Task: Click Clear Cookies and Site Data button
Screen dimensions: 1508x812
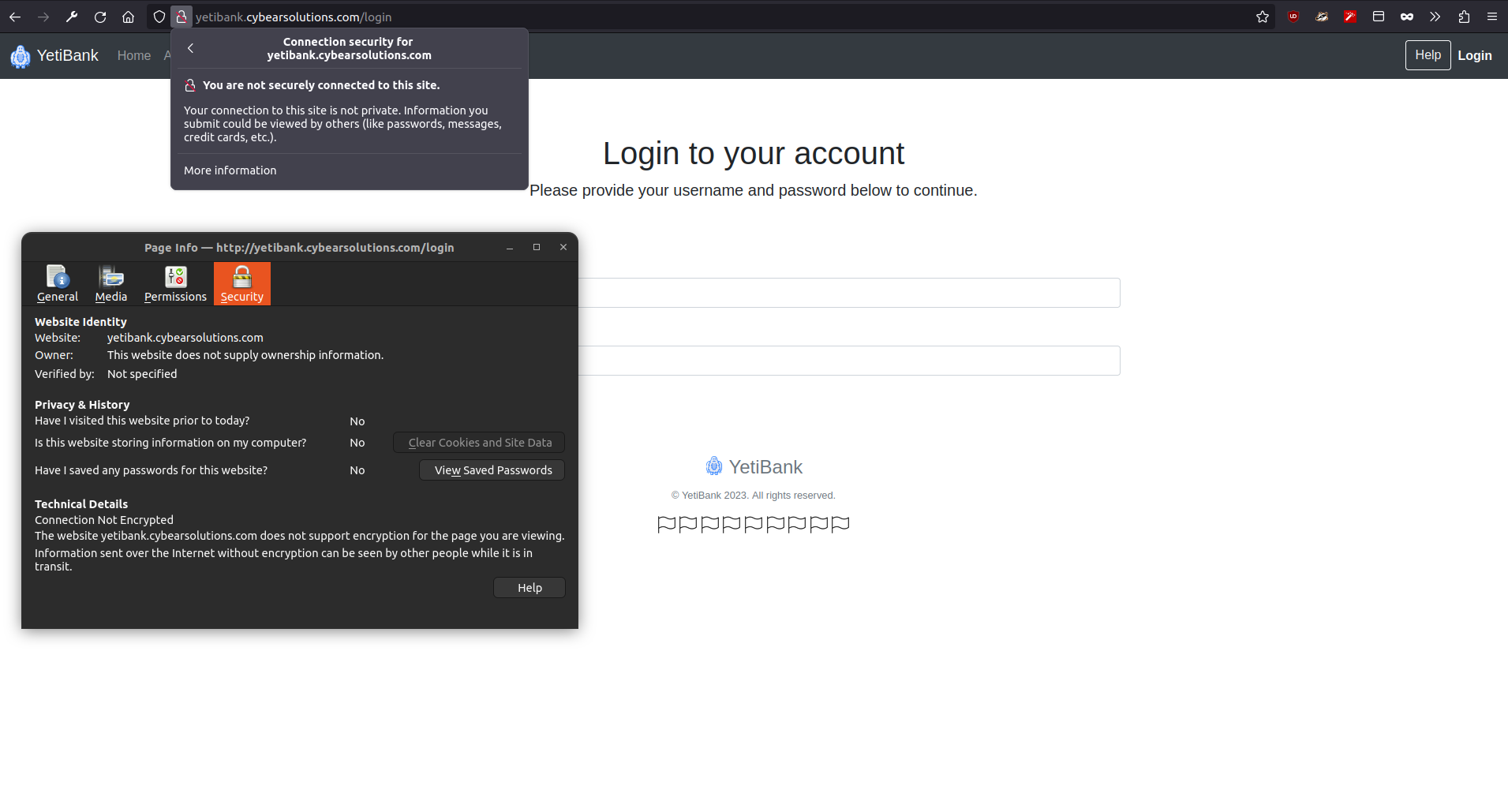Action: [x=479, y=443]
